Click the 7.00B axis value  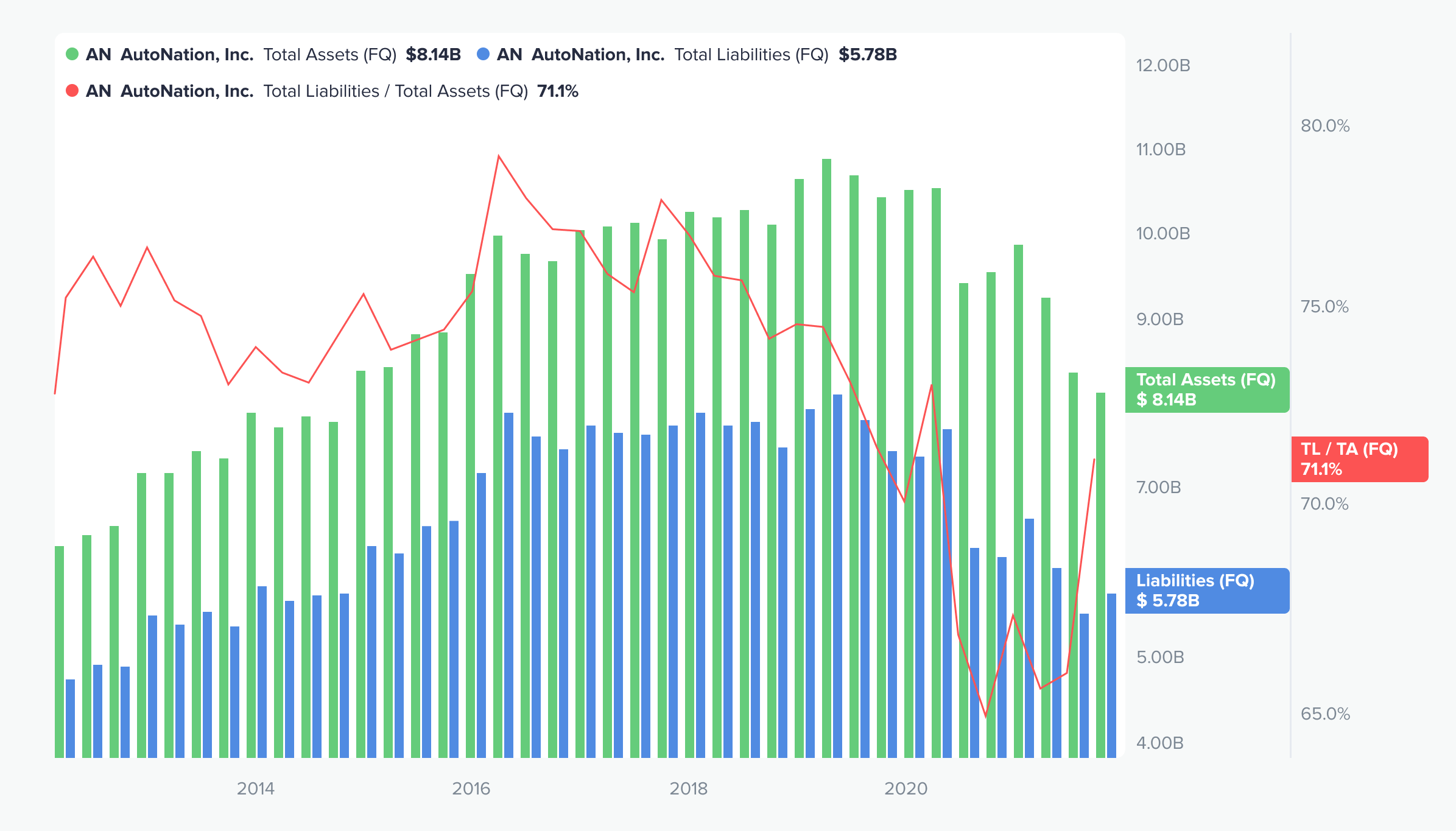pos(1159,487)
